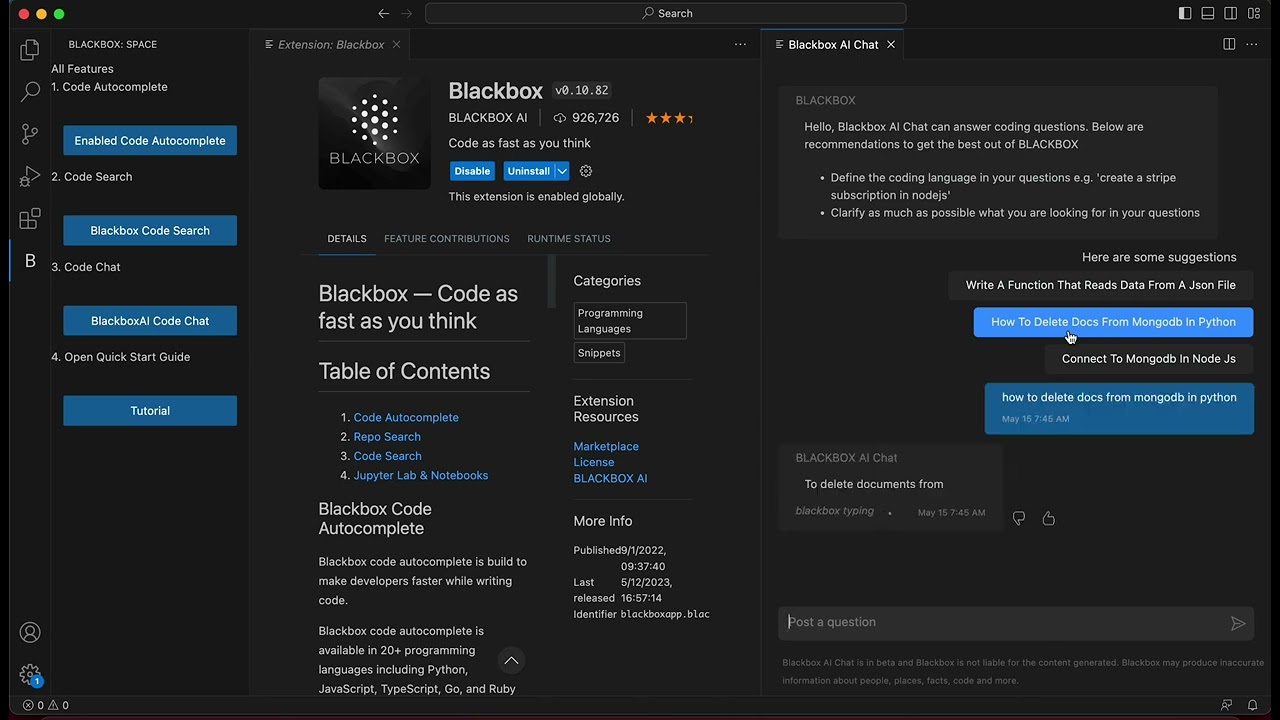Switch to the Feature Contributions tab

pyautogui.click(x=446, y=238)
